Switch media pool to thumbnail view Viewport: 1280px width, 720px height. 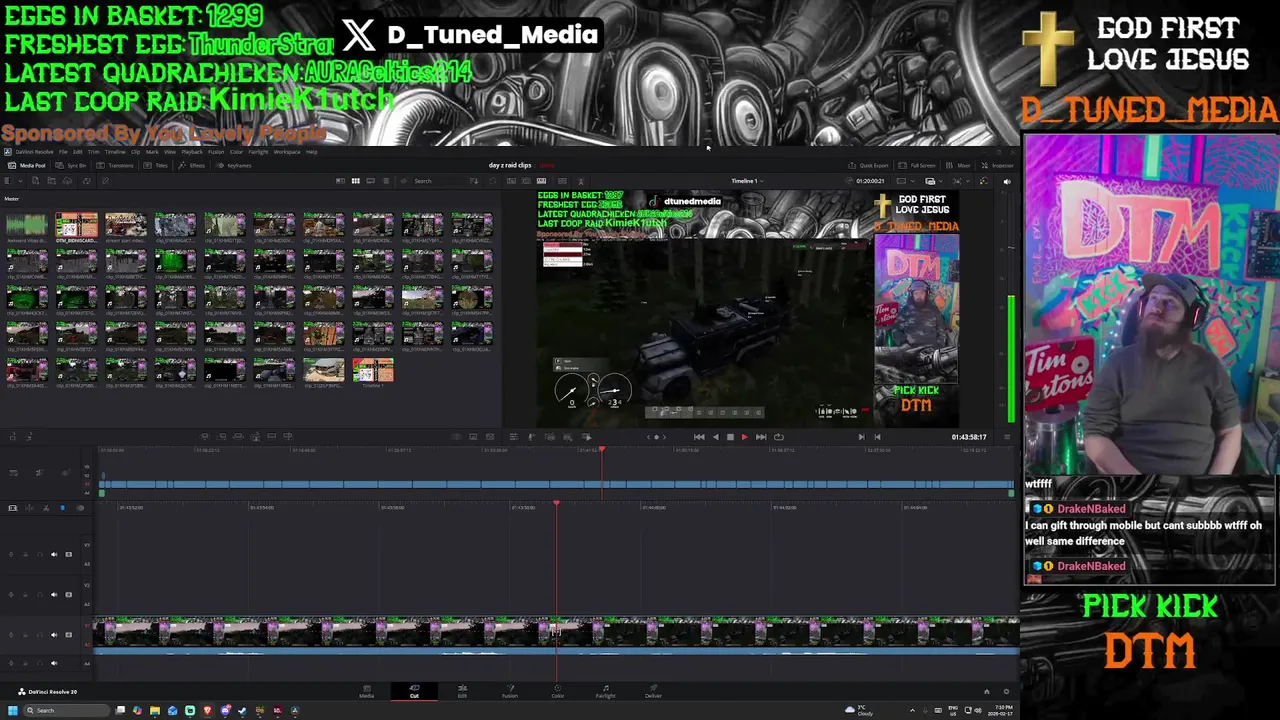pyautogui.click(x=355, y=181)
